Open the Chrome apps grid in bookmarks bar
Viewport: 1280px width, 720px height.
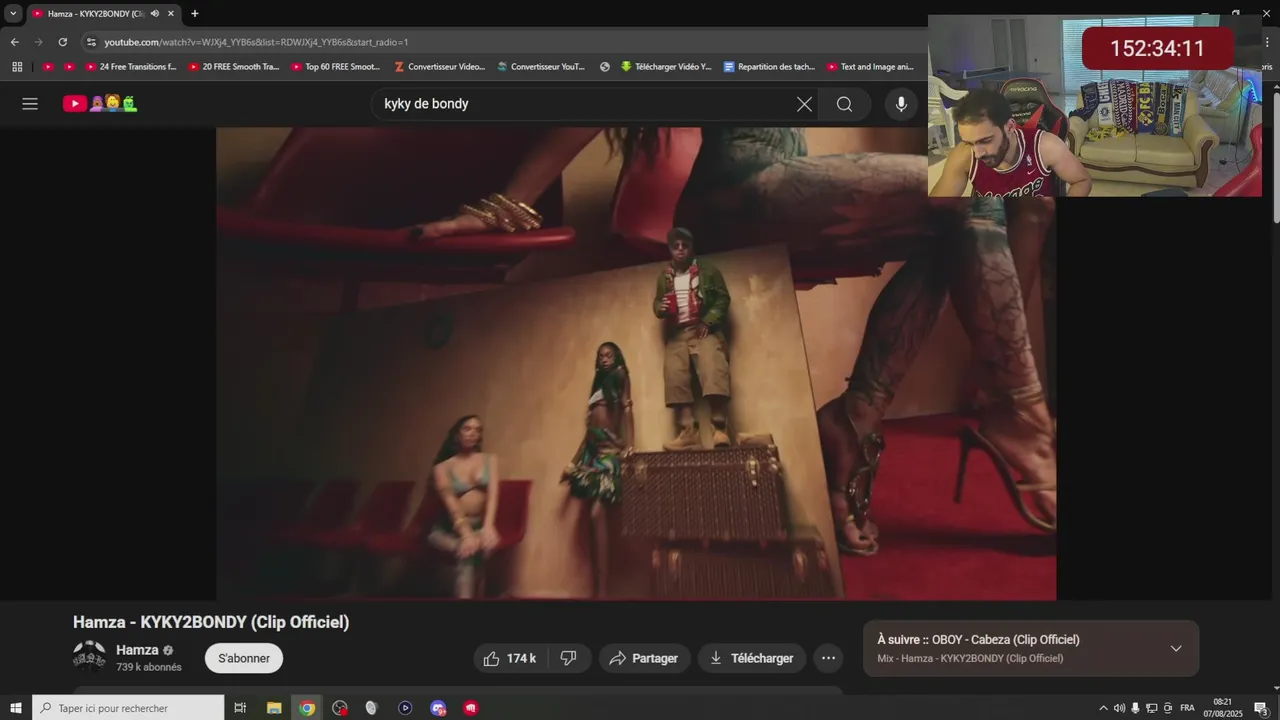[17, 67]
